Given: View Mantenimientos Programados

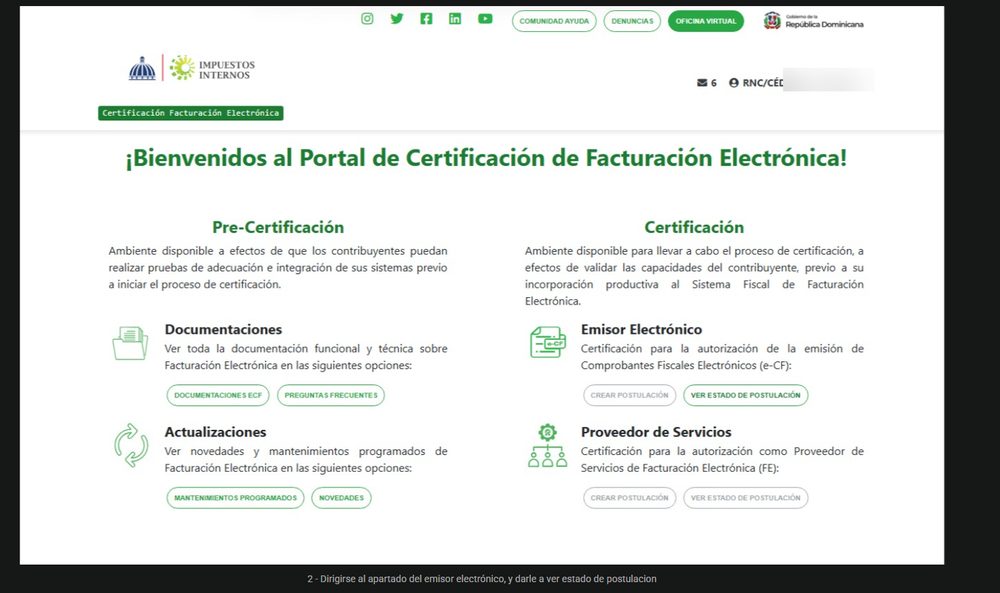Looking at the screenshot, I should pyautogui.click(x=235, y=498).
